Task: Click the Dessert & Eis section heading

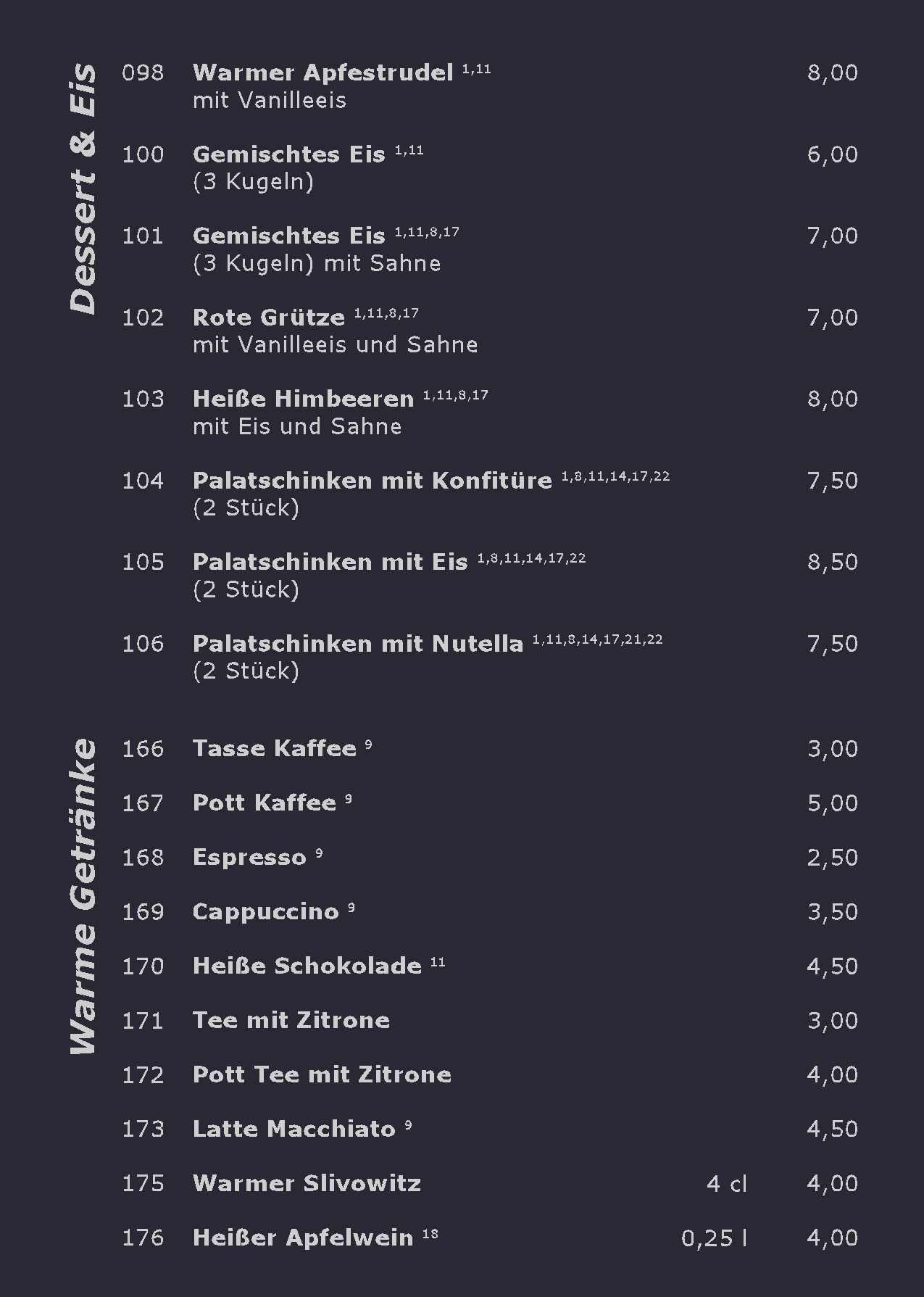Action: click(83, 189)
